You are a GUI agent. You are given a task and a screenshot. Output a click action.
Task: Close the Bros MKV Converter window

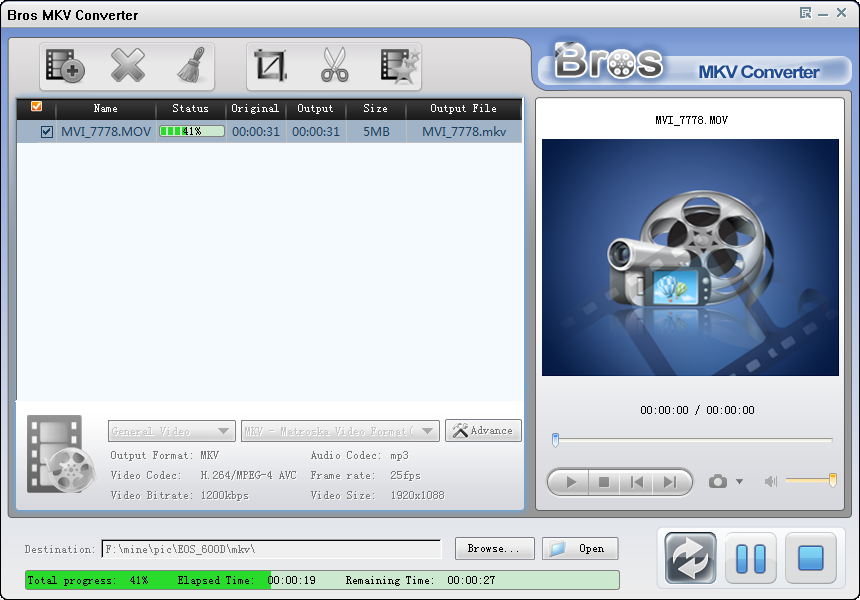pos(841,13)
